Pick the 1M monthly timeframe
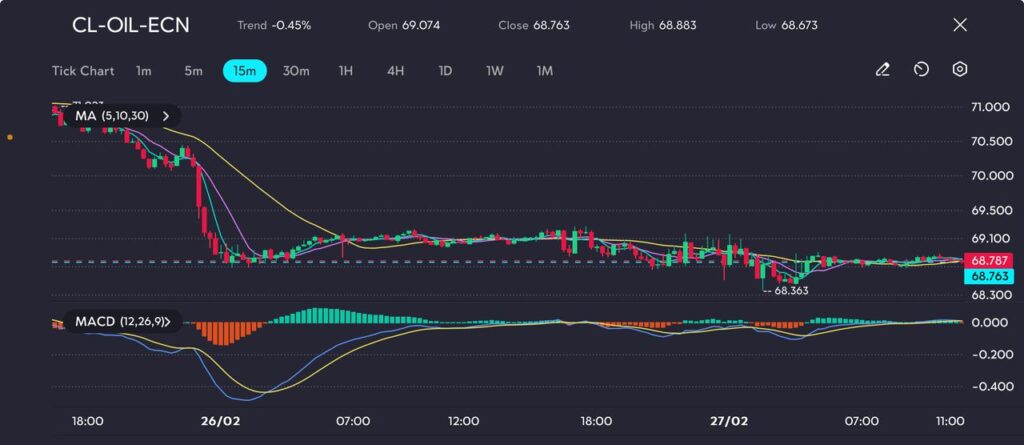 [x=544, y=71]
